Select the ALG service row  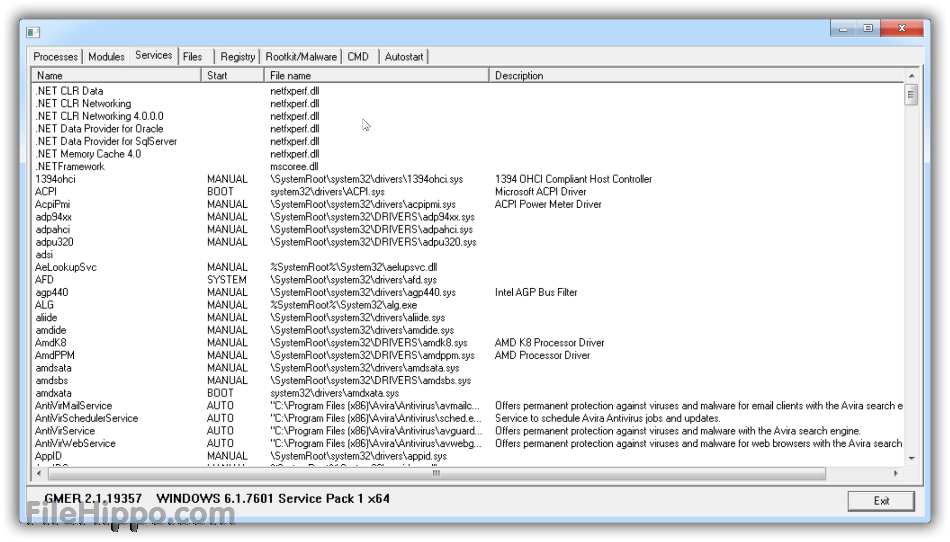pos(468,305)
